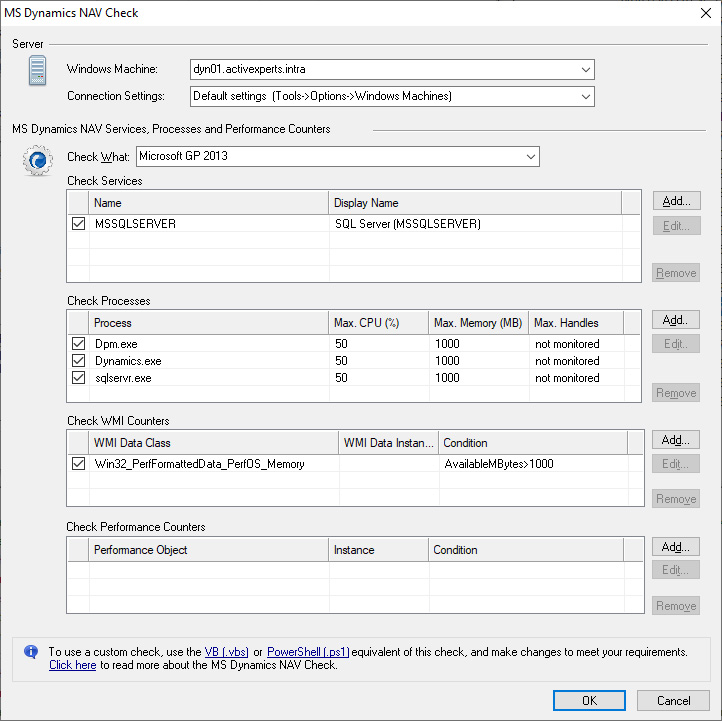
Task: Toggle the Dynamics.exe process checkbox
Action: pyautogui.click(x=79, y=360)
